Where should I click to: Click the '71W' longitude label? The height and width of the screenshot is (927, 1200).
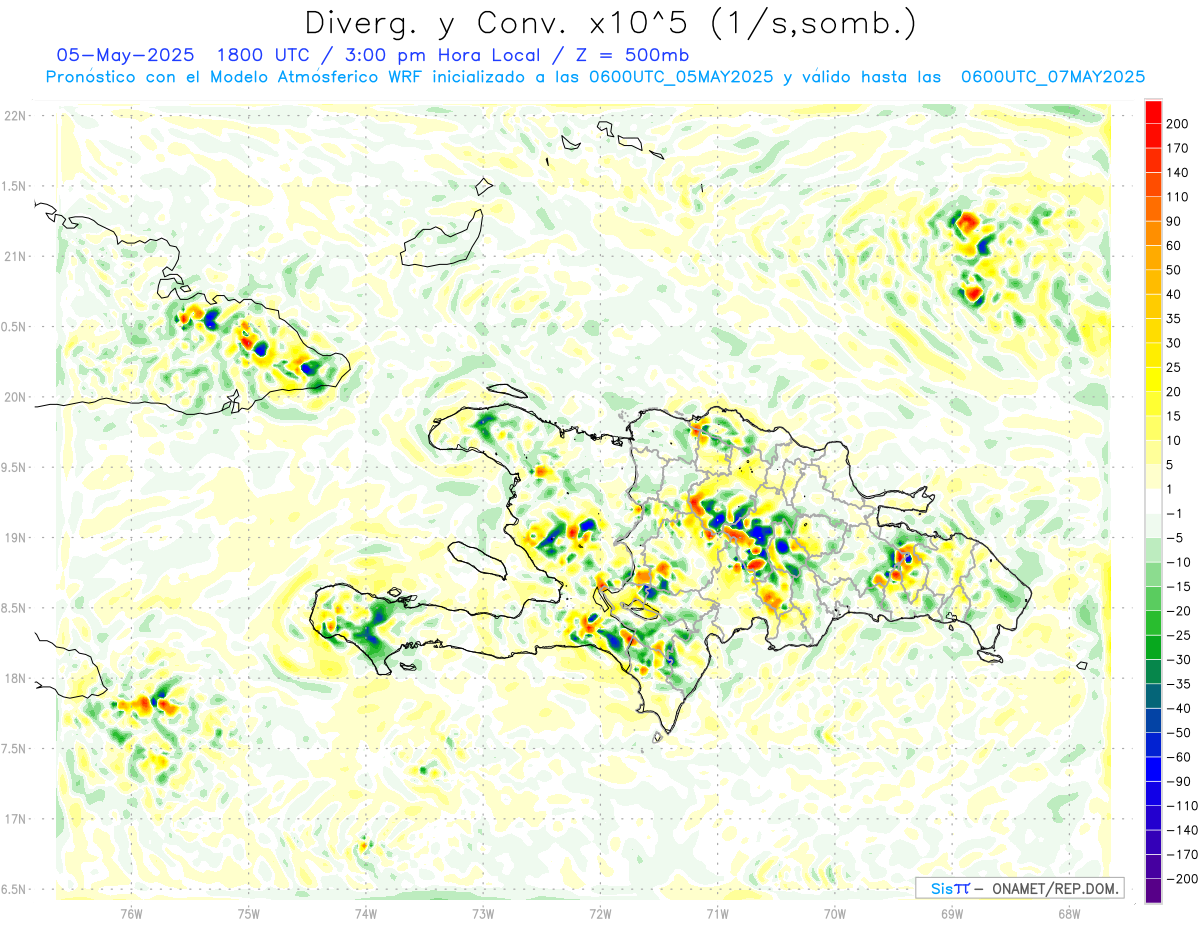point(717,912)
